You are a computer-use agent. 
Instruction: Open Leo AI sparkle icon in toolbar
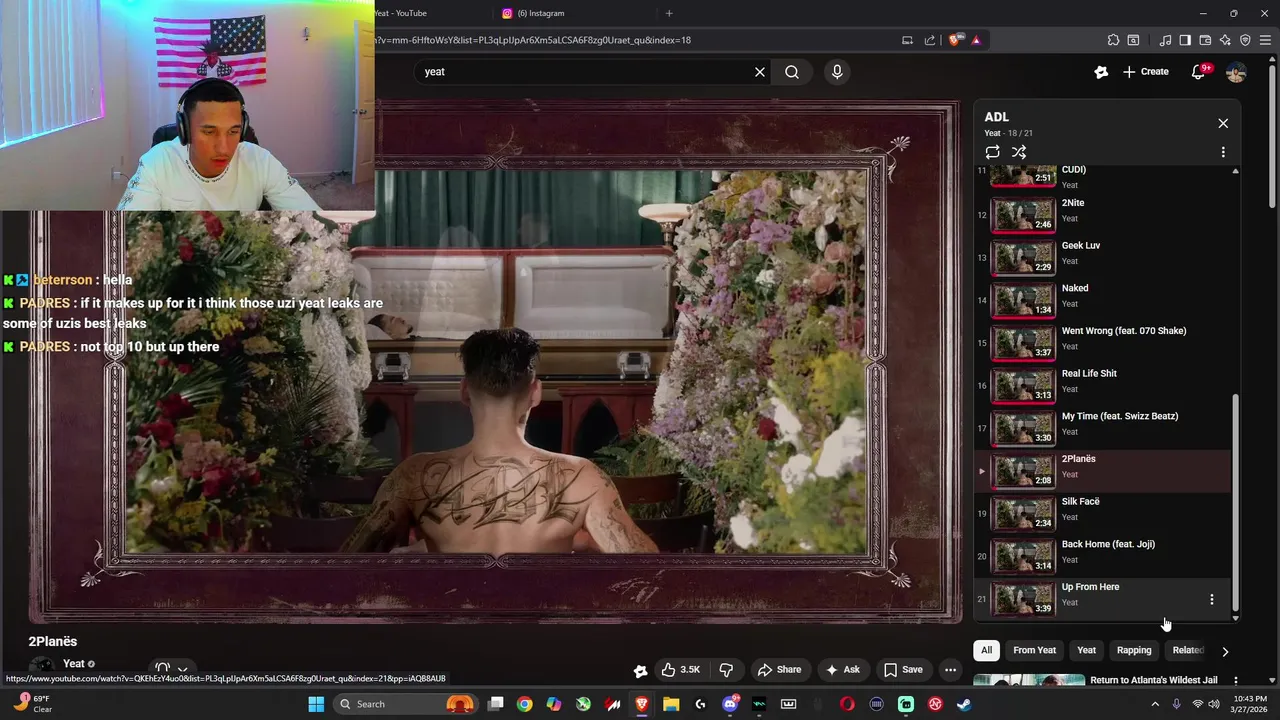[x=1225, y=40]
